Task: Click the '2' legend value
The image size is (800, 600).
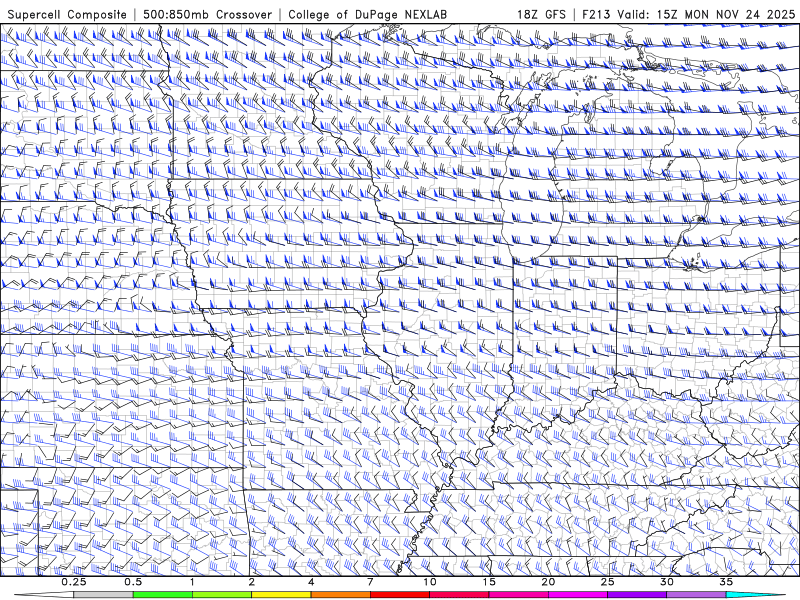Action: (252, 582)
